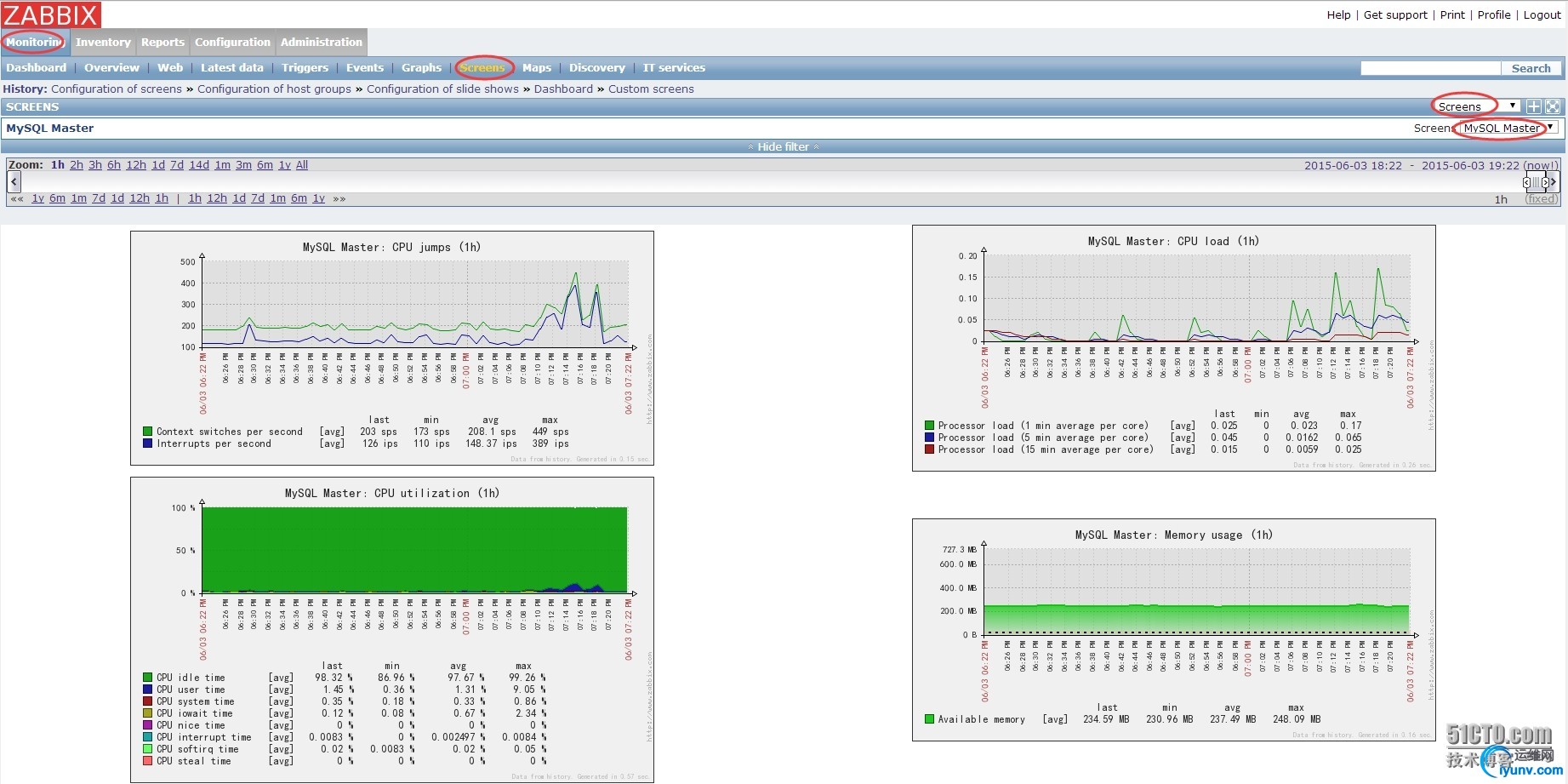Image resolution: width=1568 pixels, height=784 pixels.
Task: Open the Screens type dropdown
Action: (x=1476, y=106)
